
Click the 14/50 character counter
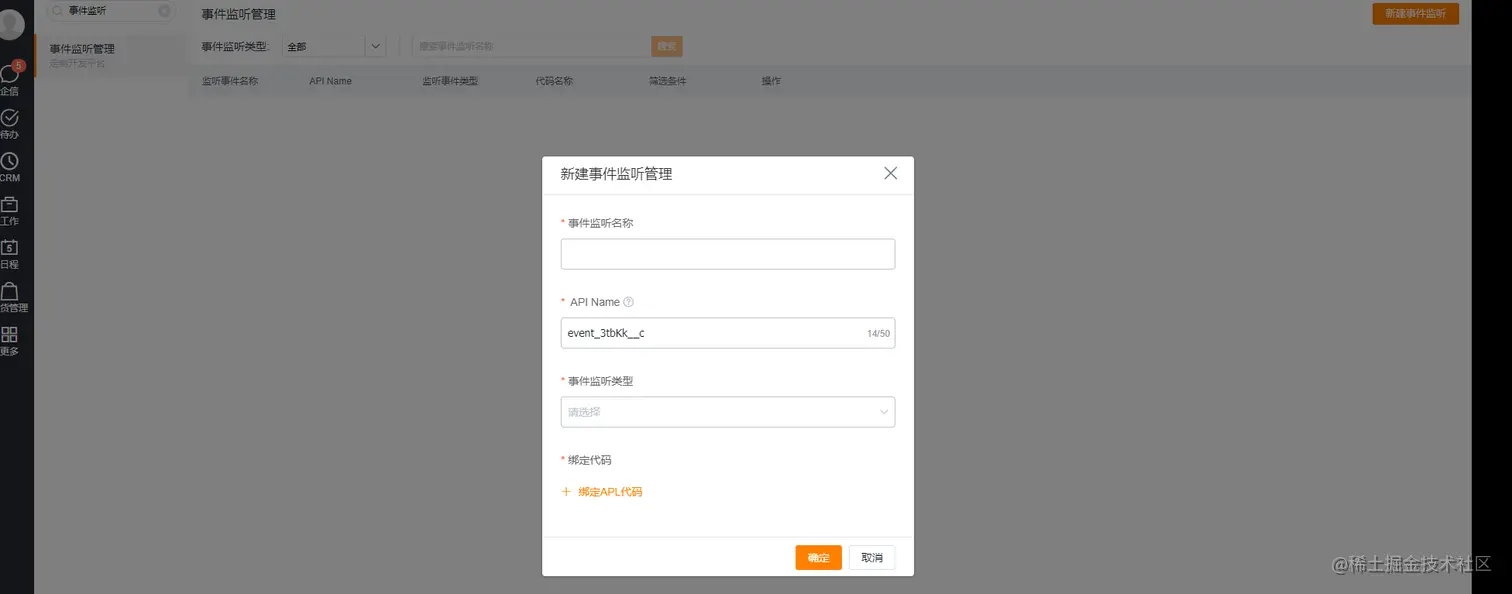[878, 334]
